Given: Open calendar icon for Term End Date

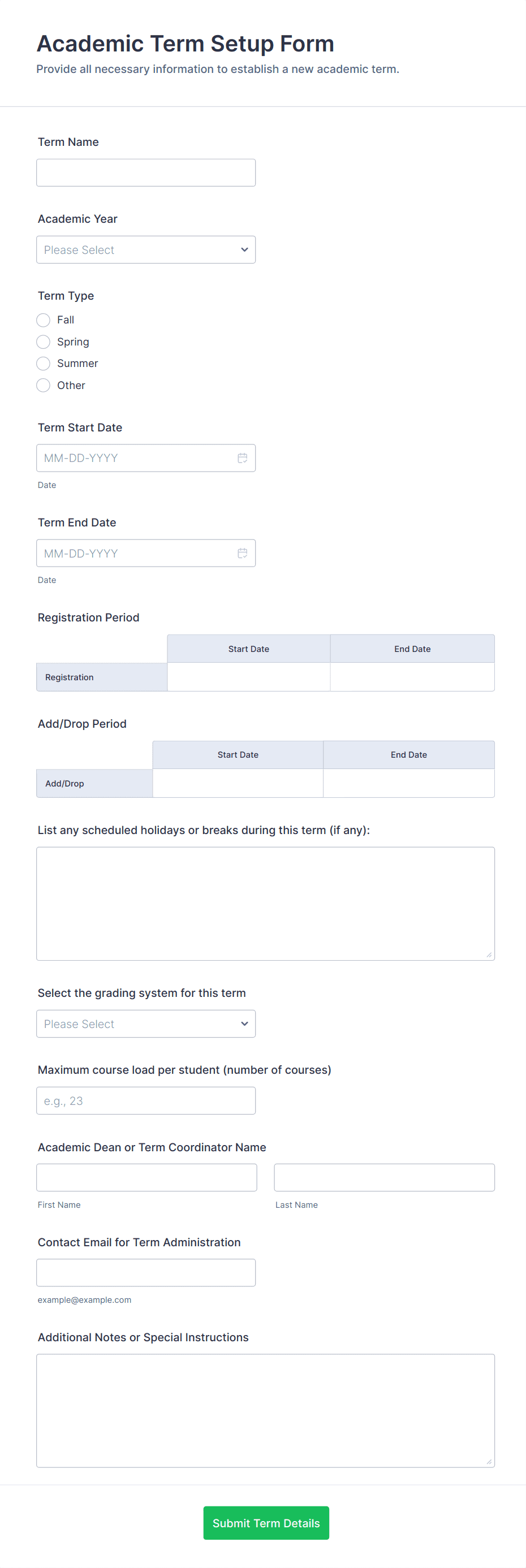Looking at the screenshot, I should (x=242, y=552).
